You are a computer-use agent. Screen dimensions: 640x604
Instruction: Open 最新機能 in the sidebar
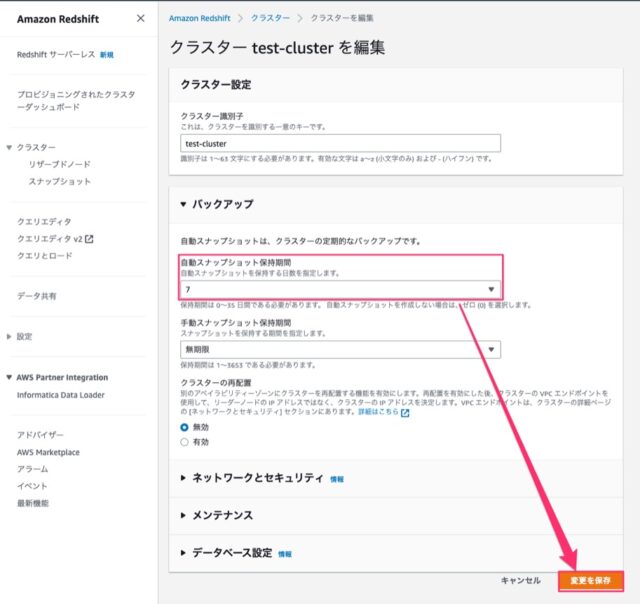click(33, 503)
